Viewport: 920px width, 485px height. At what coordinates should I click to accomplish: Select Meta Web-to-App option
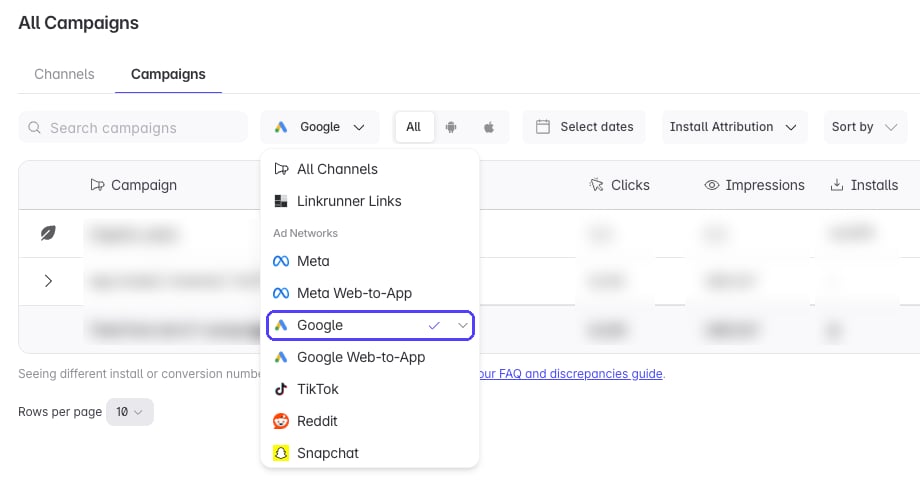point(370,293)
